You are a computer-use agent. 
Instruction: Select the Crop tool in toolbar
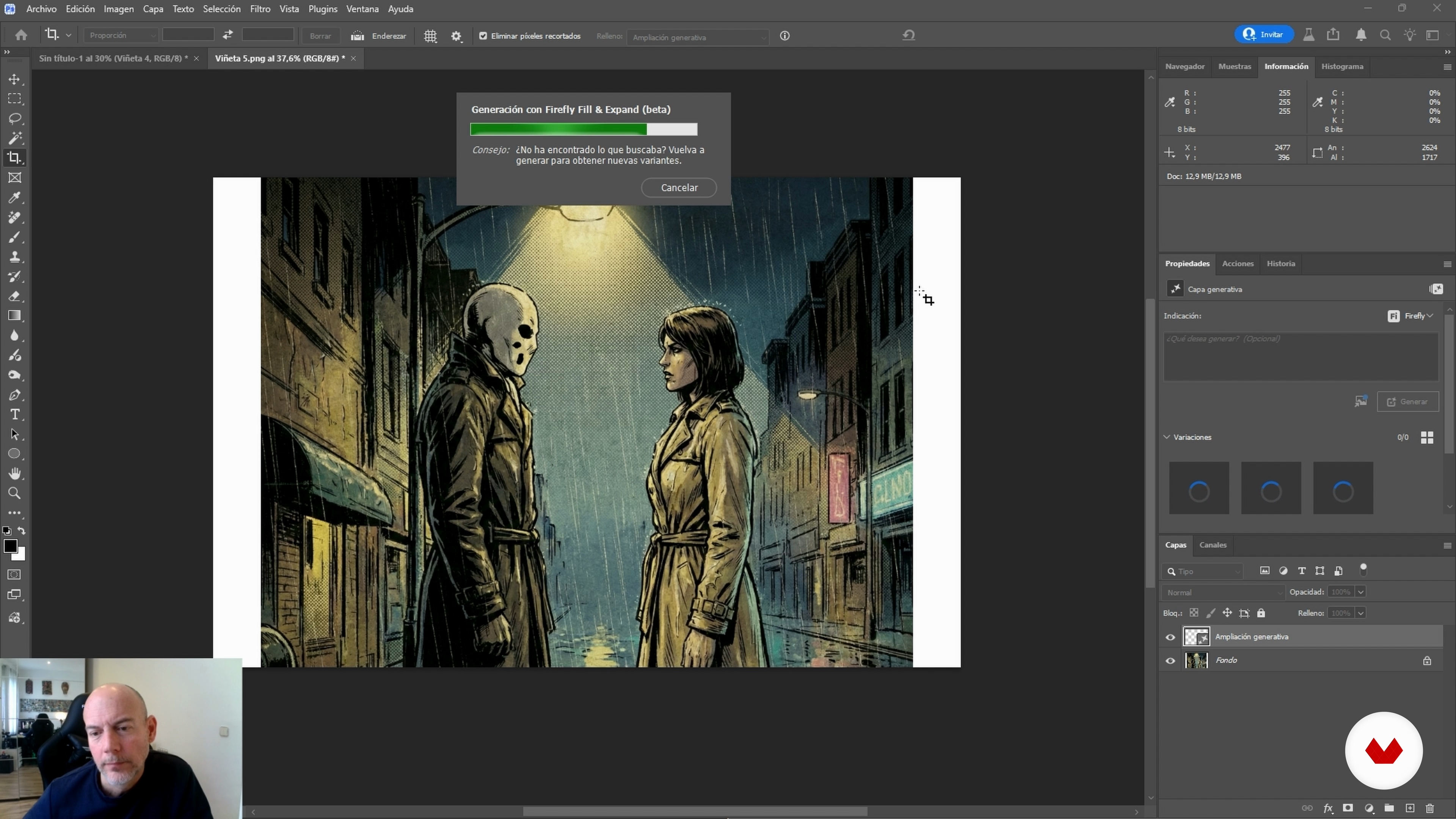coord(15,158)
